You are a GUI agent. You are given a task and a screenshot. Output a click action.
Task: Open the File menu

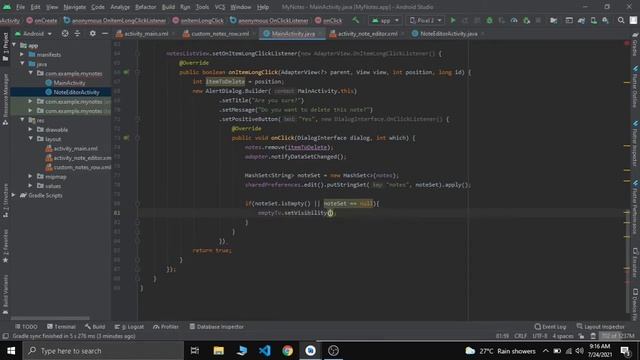click(x=20, y=7)
